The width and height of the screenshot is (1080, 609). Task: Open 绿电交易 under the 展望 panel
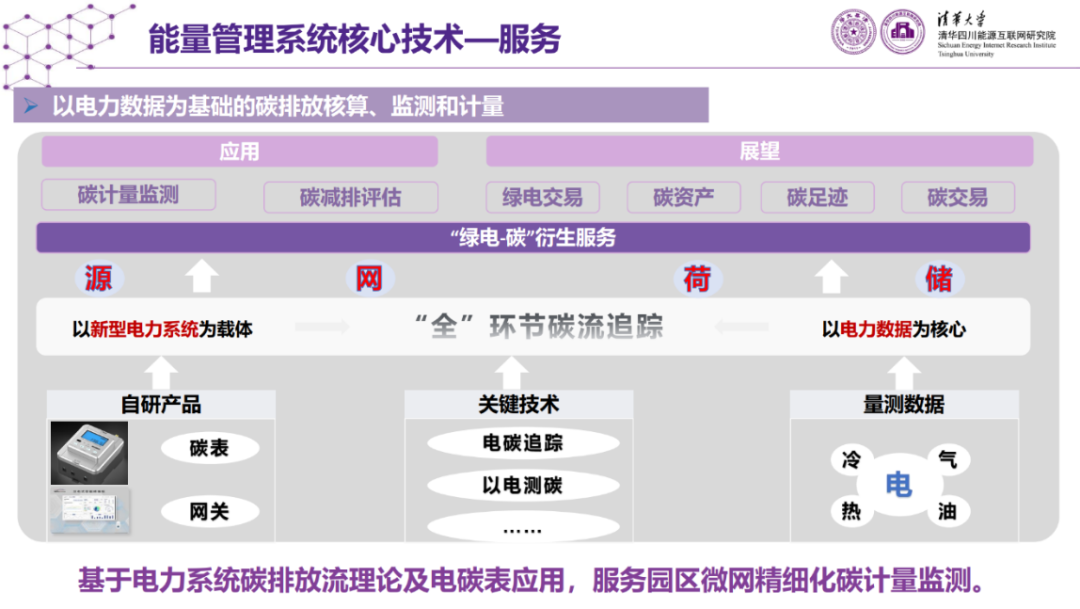542,196
